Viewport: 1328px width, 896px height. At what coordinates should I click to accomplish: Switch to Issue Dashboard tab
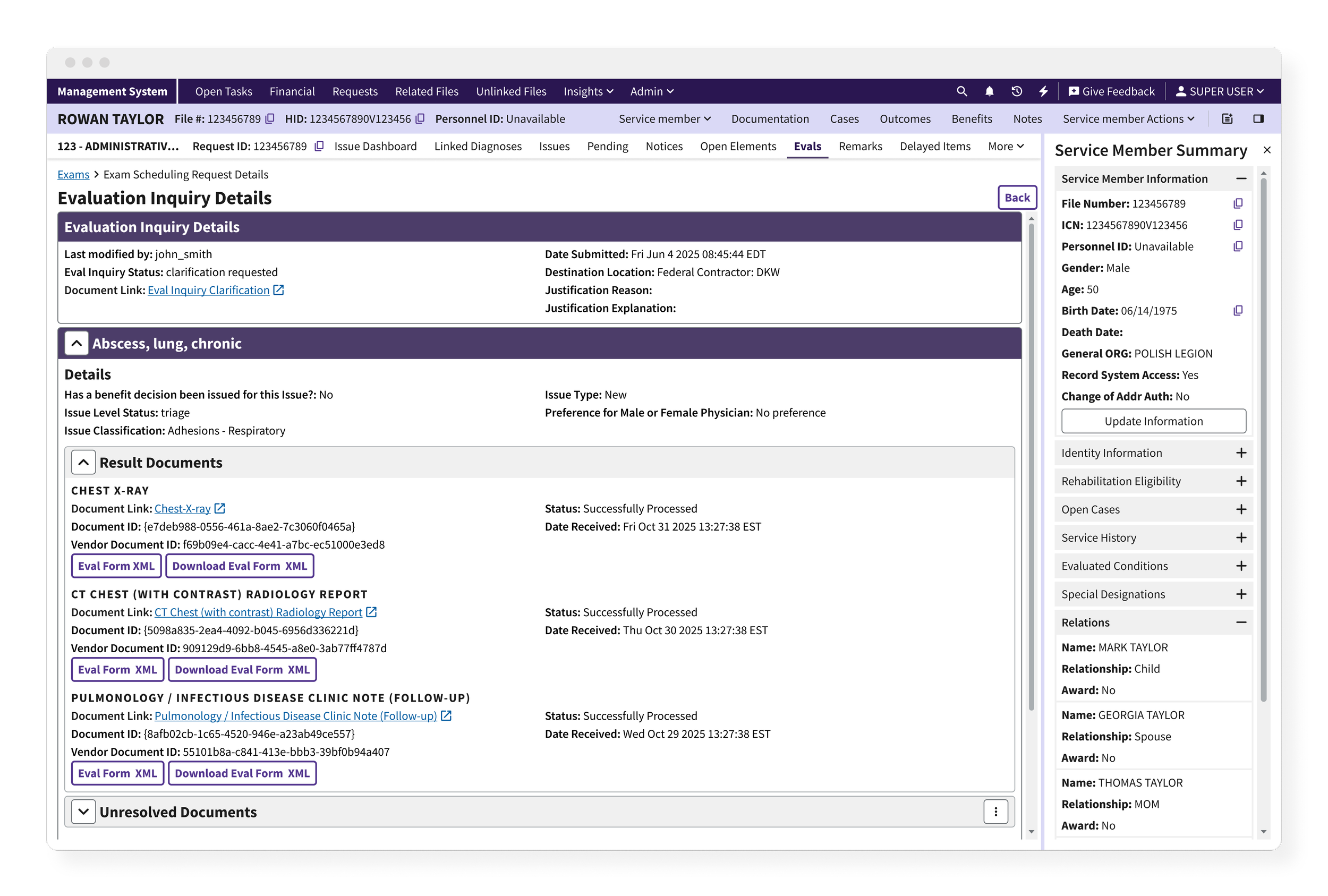376,146
